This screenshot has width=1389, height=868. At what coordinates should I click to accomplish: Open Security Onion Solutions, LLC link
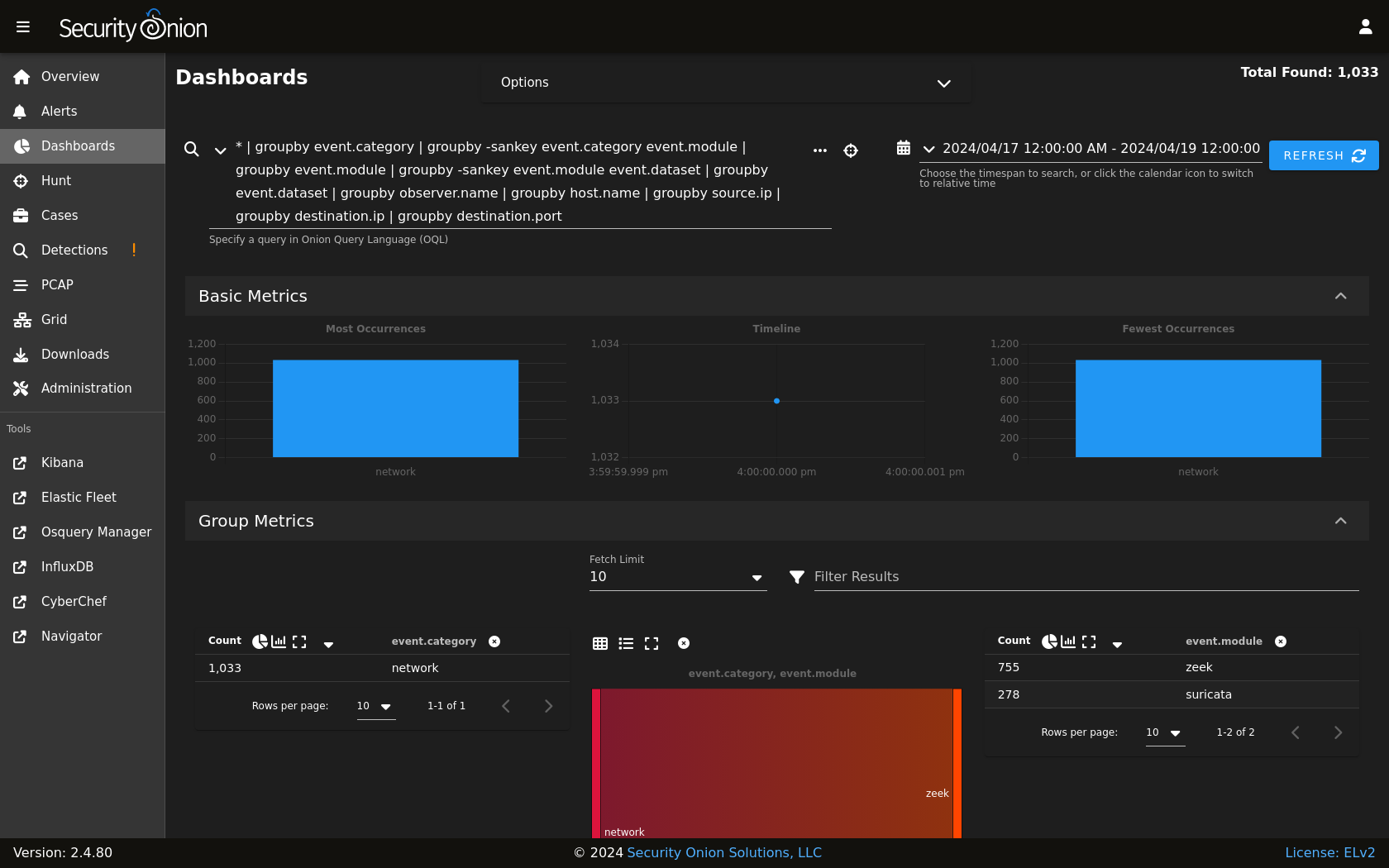(724, 853)
